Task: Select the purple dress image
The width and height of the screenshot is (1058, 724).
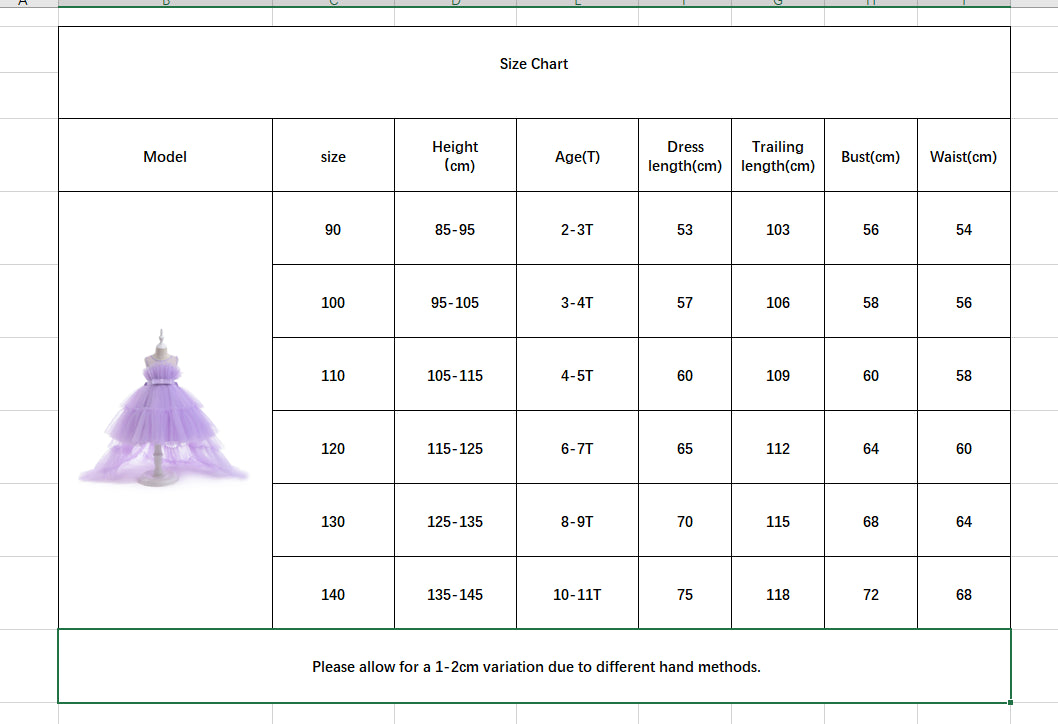Action: [164, 410]
